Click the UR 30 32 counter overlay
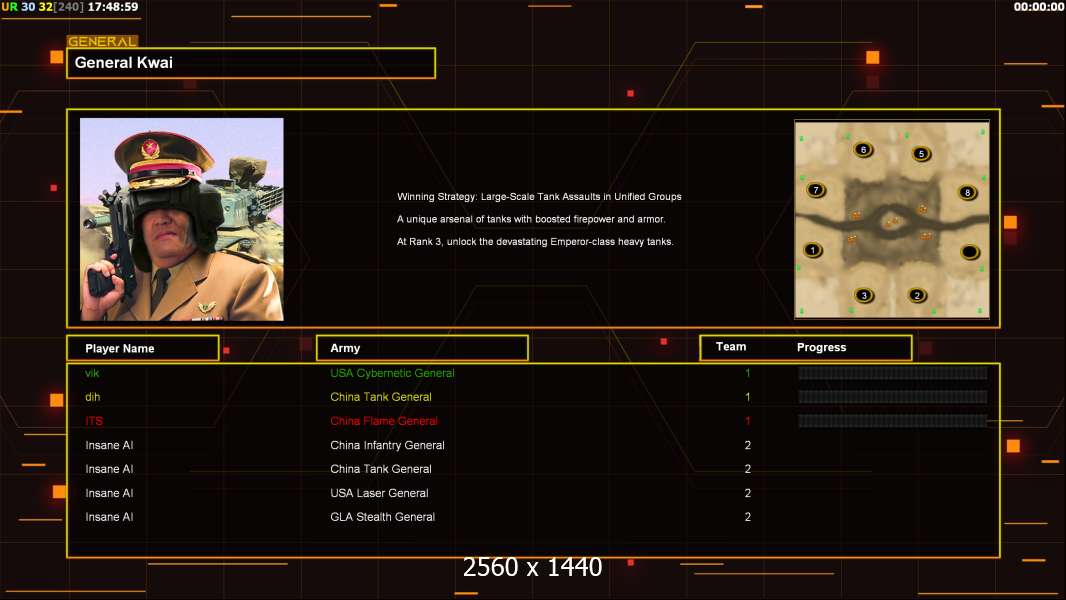The height and width of the screenshot is (600, 1066). tap(43, 7)
